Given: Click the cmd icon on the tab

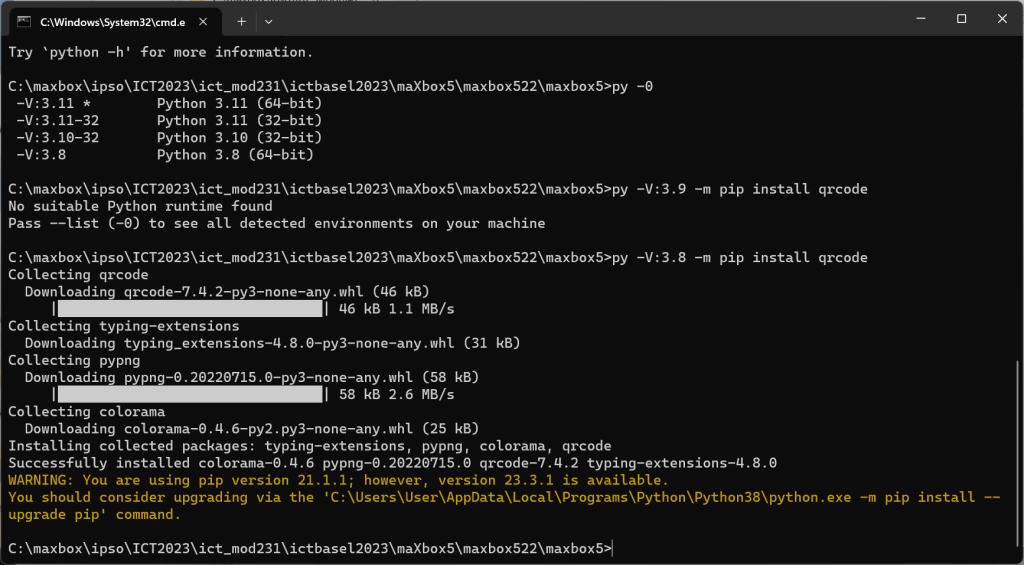Looking at the screenshot, I should click(23, 20).
